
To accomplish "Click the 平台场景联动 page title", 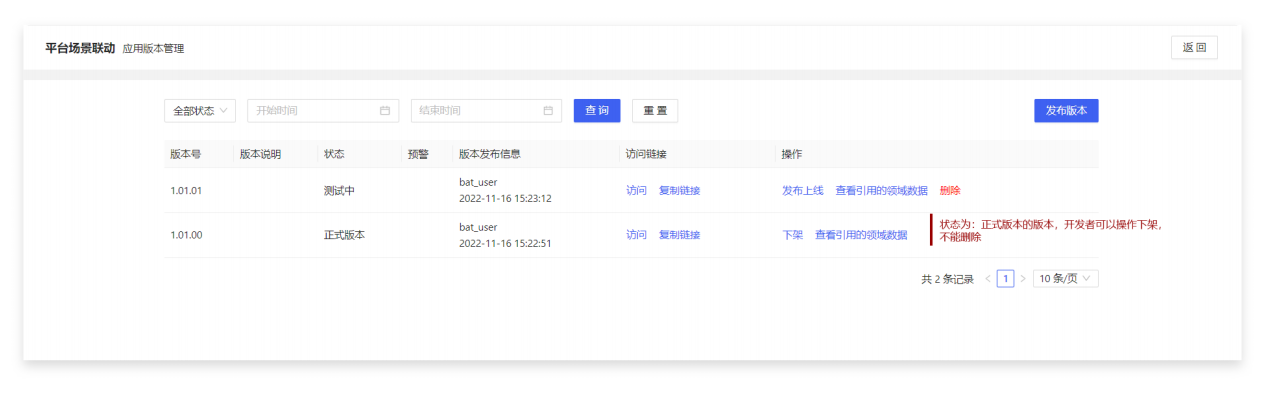I will pyautogui.click(x=80, y=48).
